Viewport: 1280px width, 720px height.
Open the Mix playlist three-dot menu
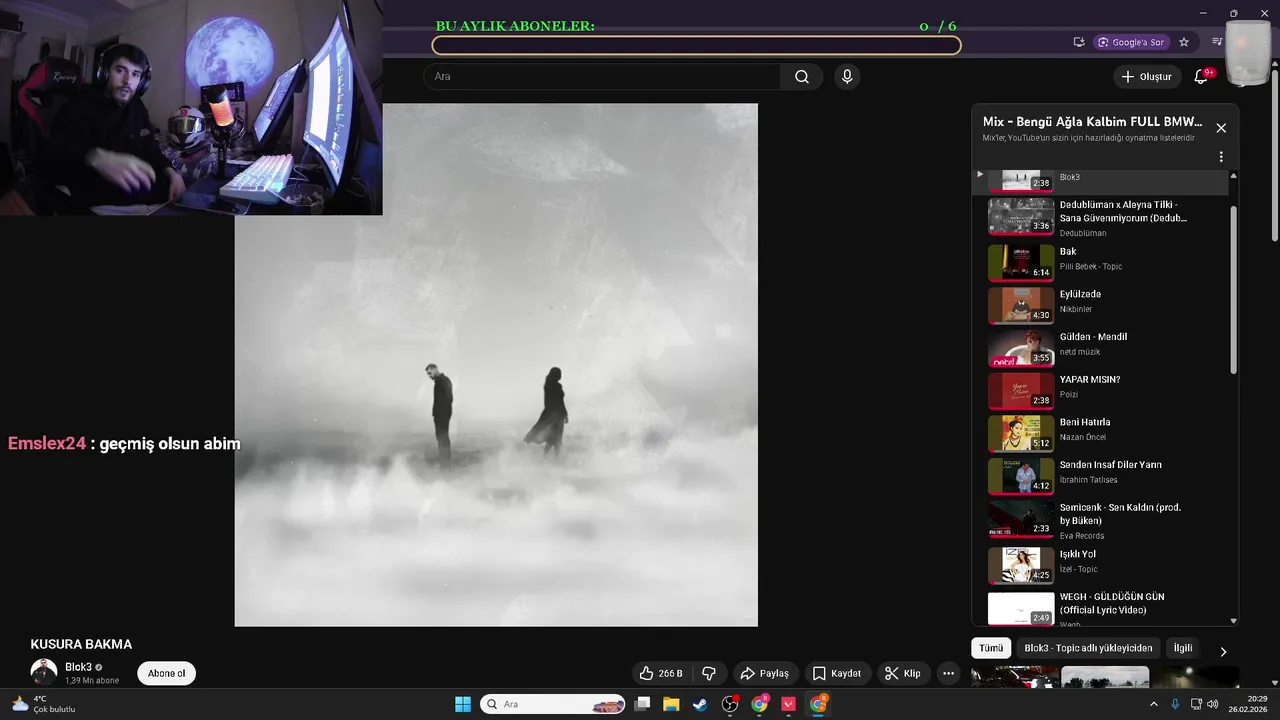1221,157
